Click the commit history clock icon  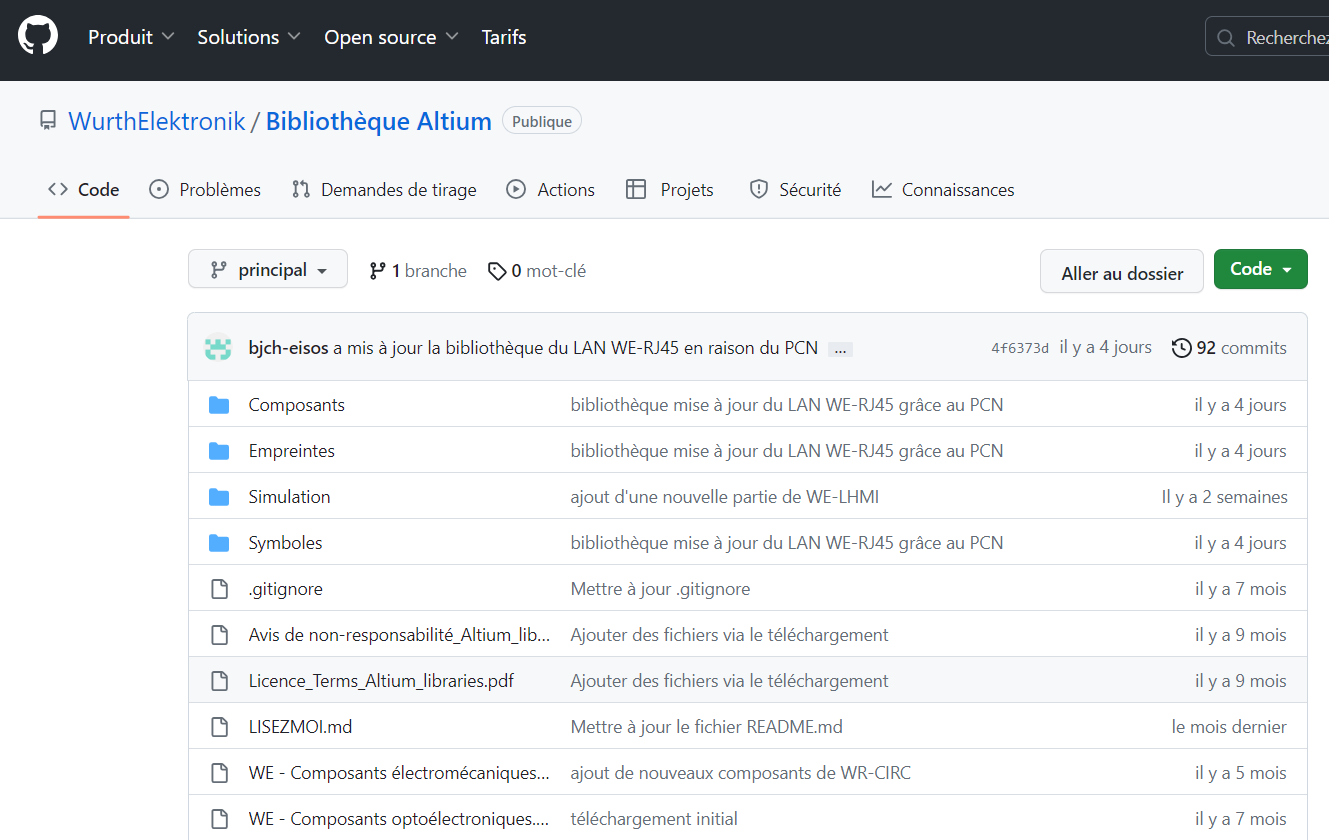click(1181, 348)
